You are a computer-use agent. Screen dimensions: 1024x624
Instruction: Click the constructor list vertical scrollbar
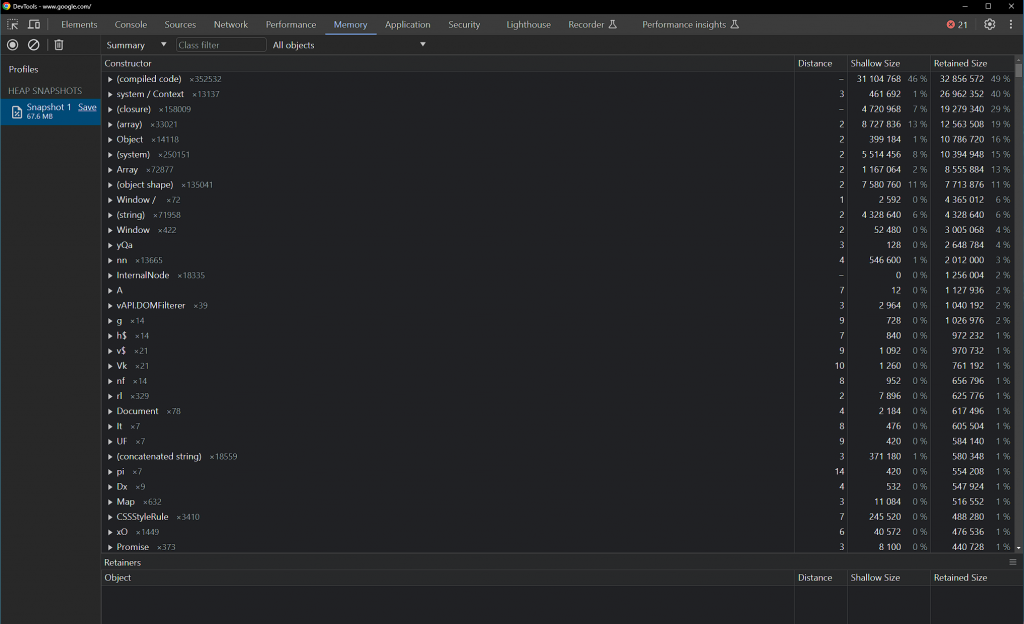[1018, 300]
